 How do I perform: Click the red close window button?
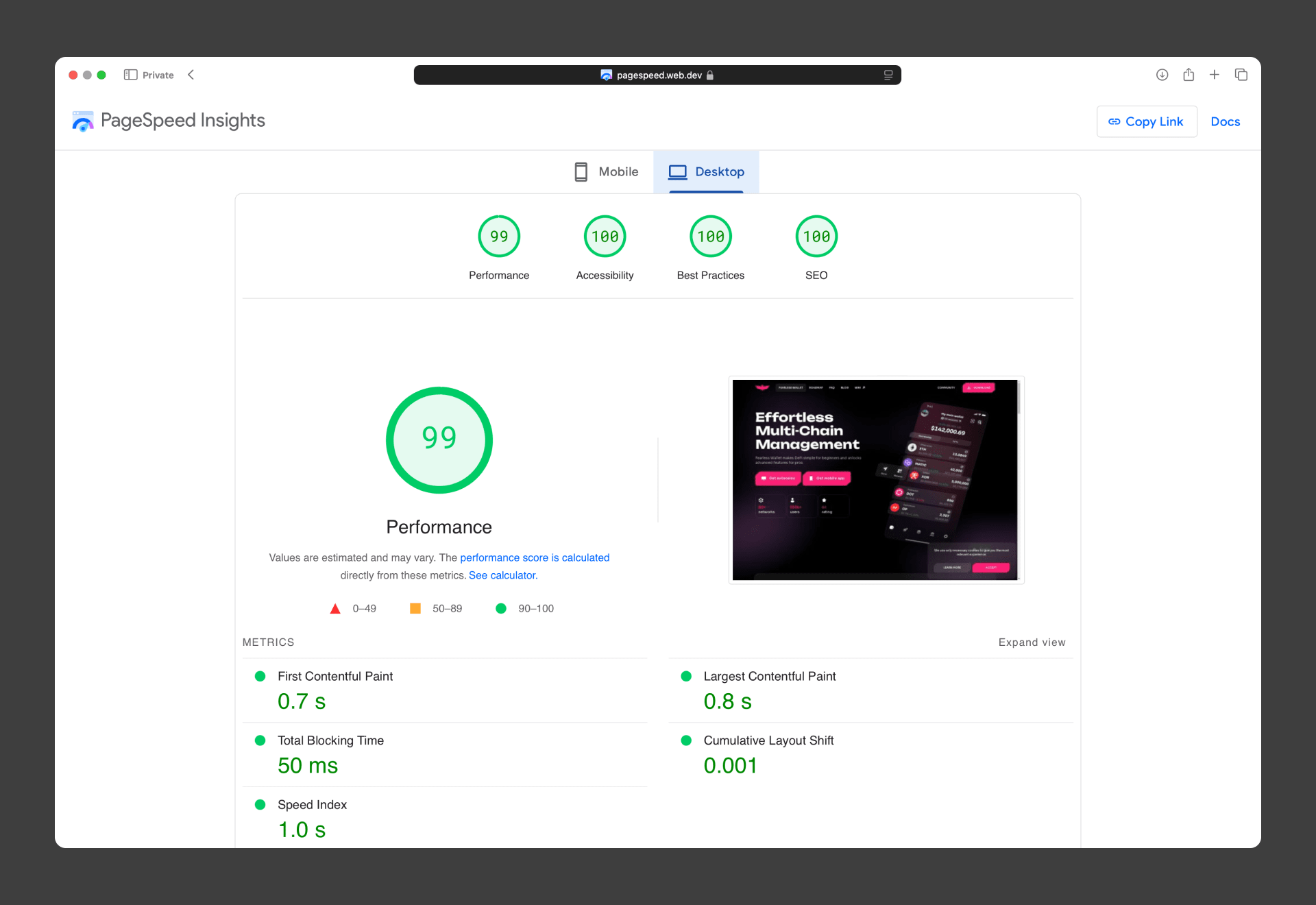[x=73, y=75]
